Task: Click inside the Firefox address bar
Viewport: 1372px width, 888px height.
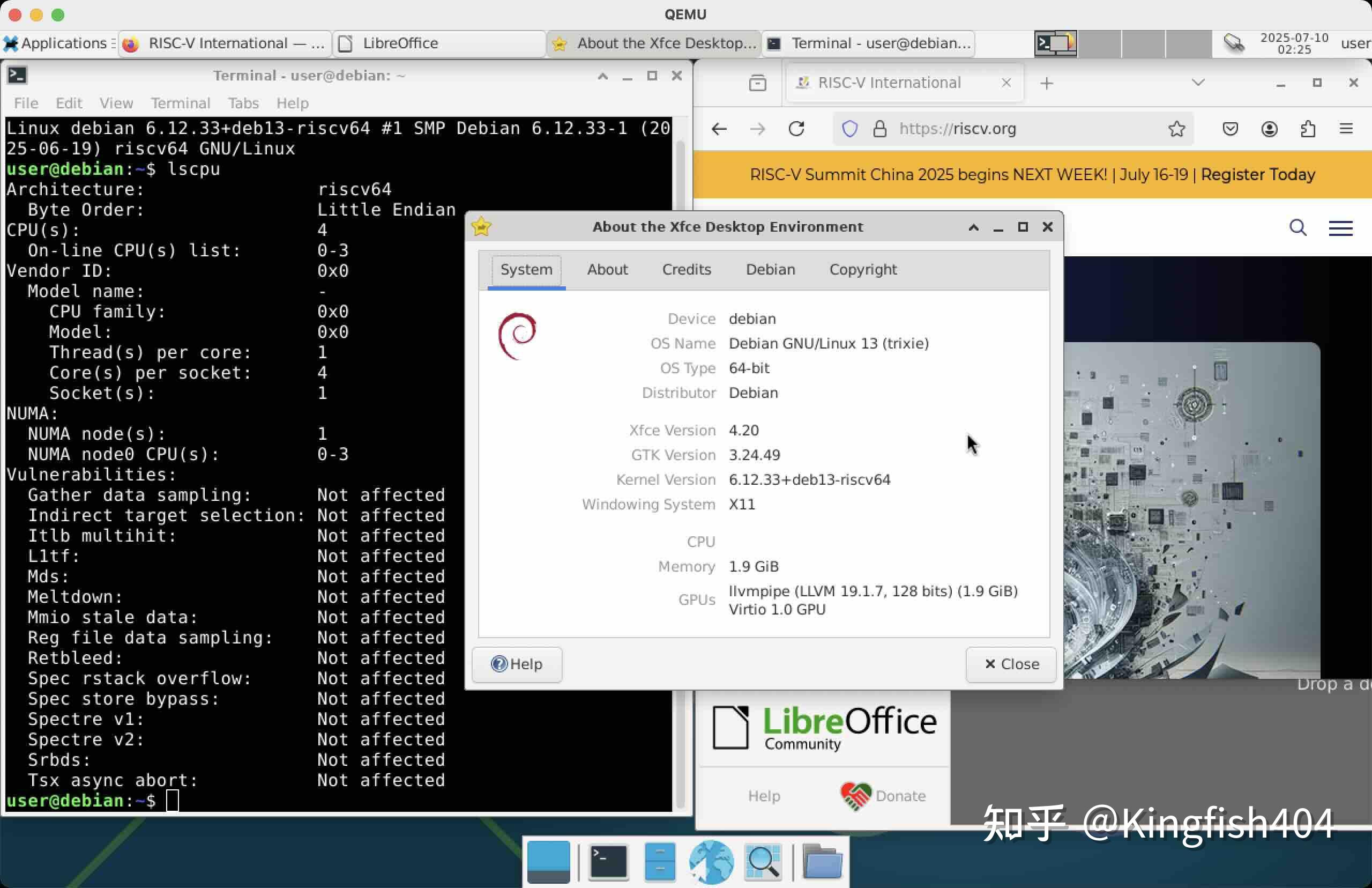Action: (1009, 129)
